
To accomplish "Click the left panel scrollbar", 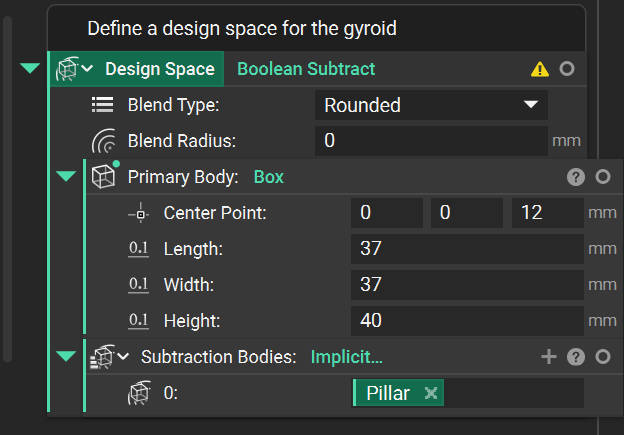I will [7, 189].
